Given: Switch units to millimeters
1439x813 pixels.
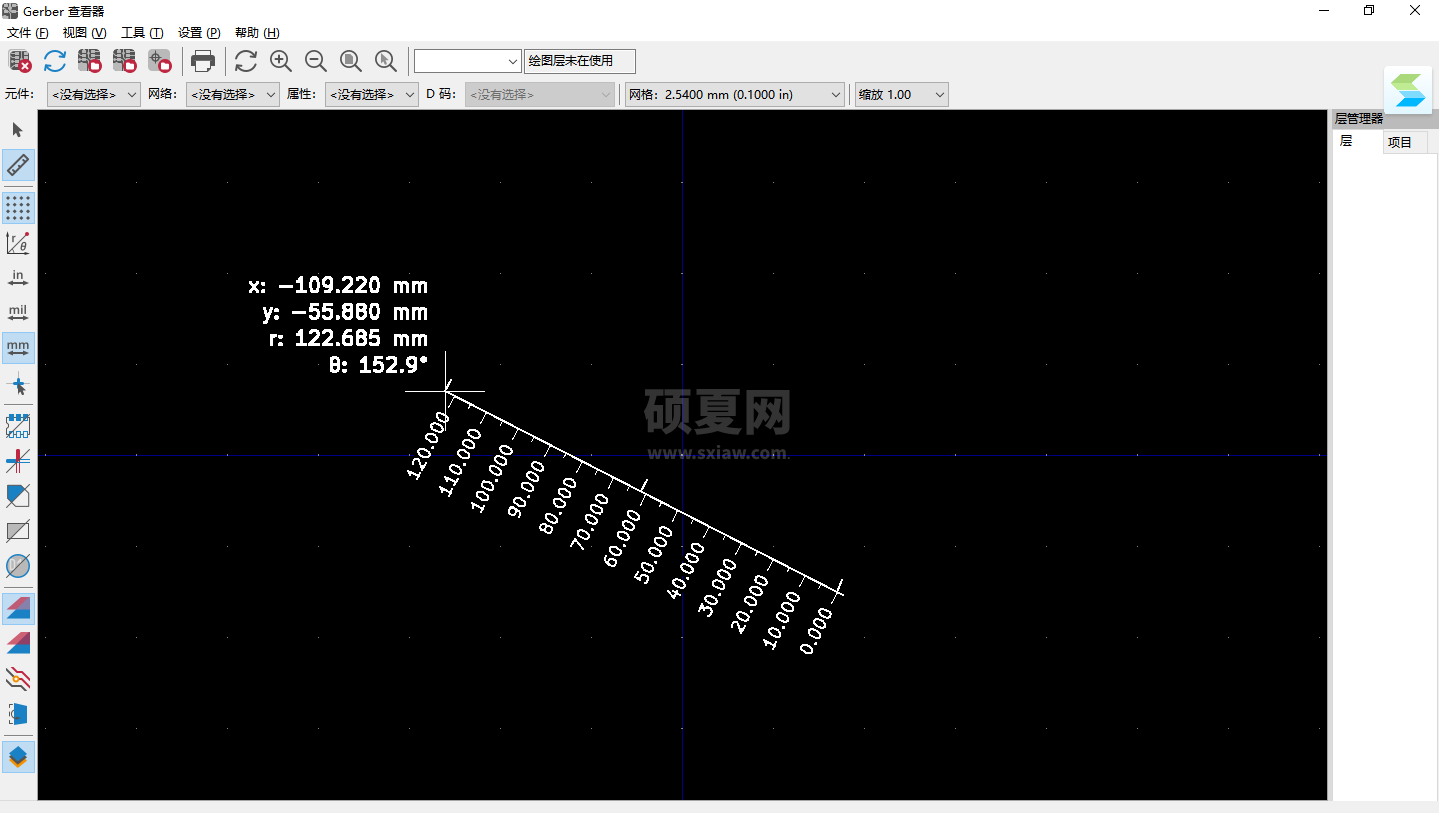Looking at the screenshot, I should [x=18, y=348].
